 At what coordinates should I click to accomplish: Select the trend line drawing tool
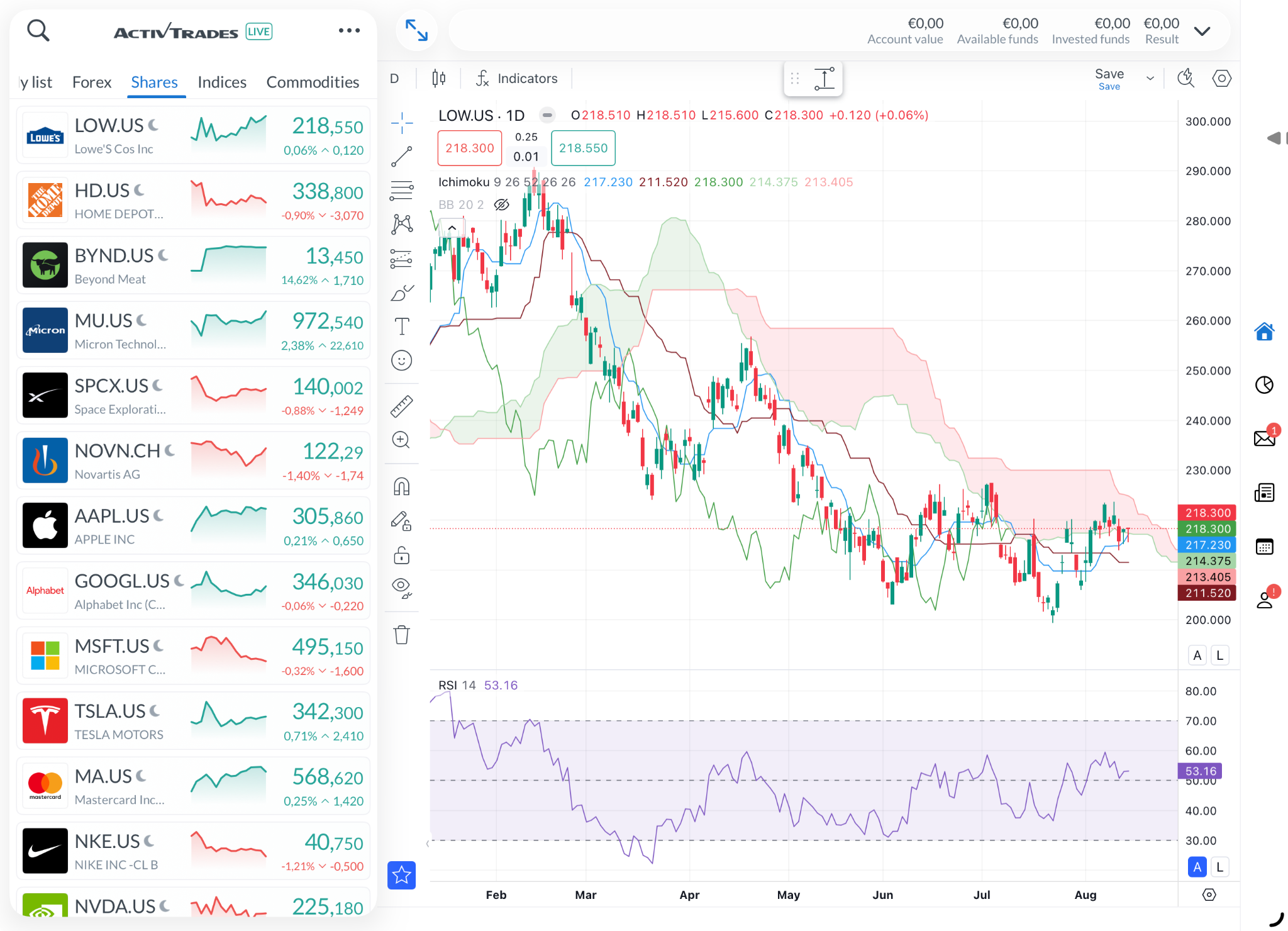pyautogui.click(x=402, y=157)
